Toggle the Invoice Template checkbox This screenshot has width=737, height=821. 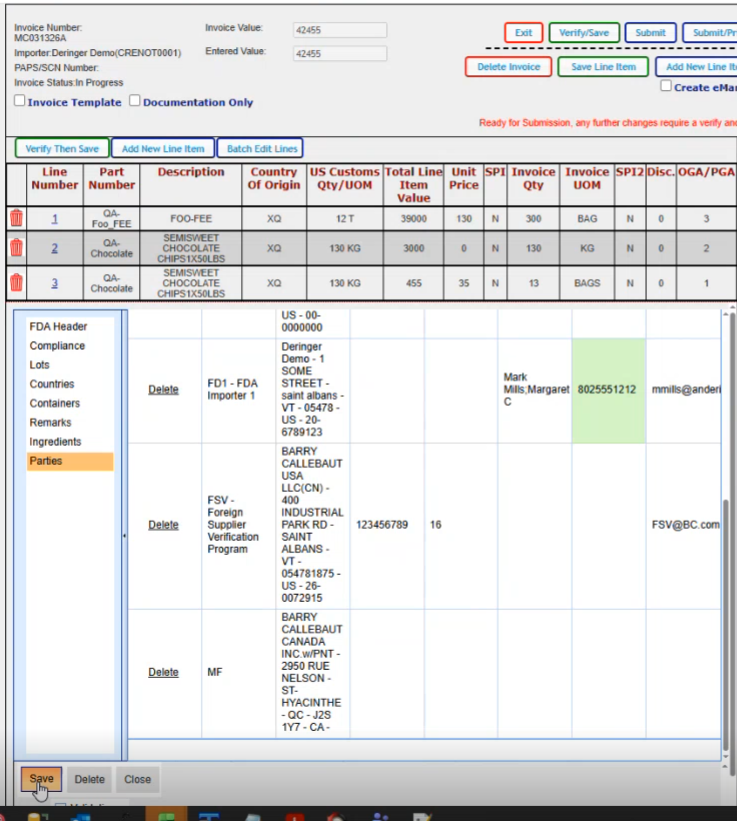(20, 102)
